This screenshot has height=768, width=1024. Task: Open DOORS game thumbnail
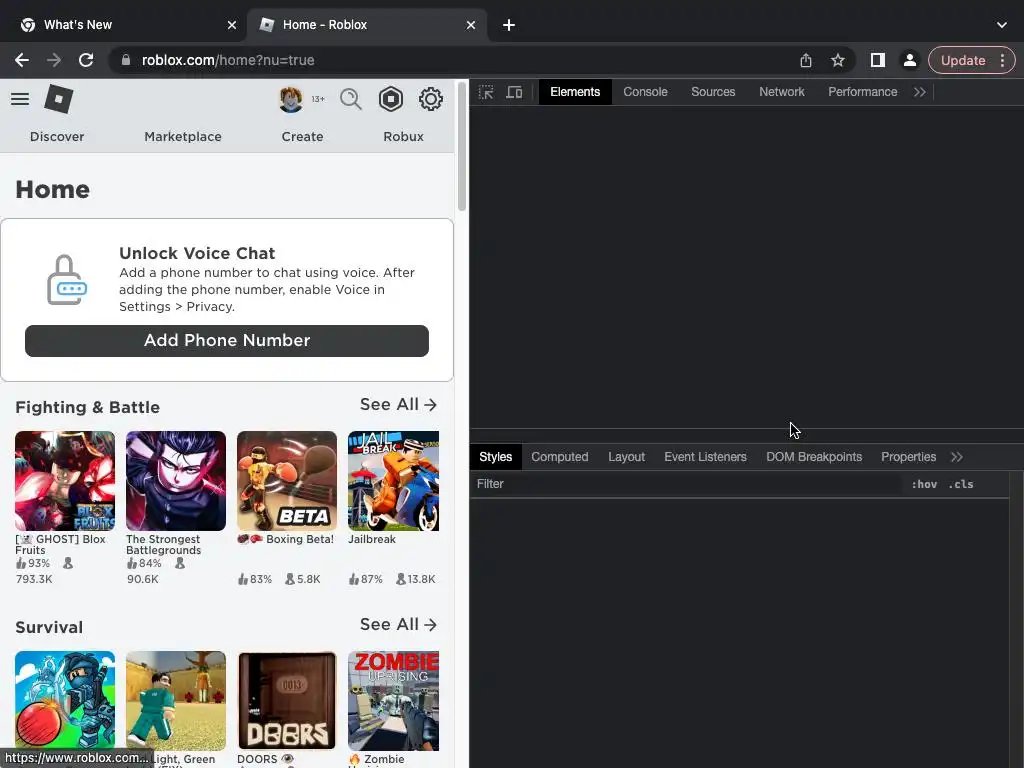287,701
